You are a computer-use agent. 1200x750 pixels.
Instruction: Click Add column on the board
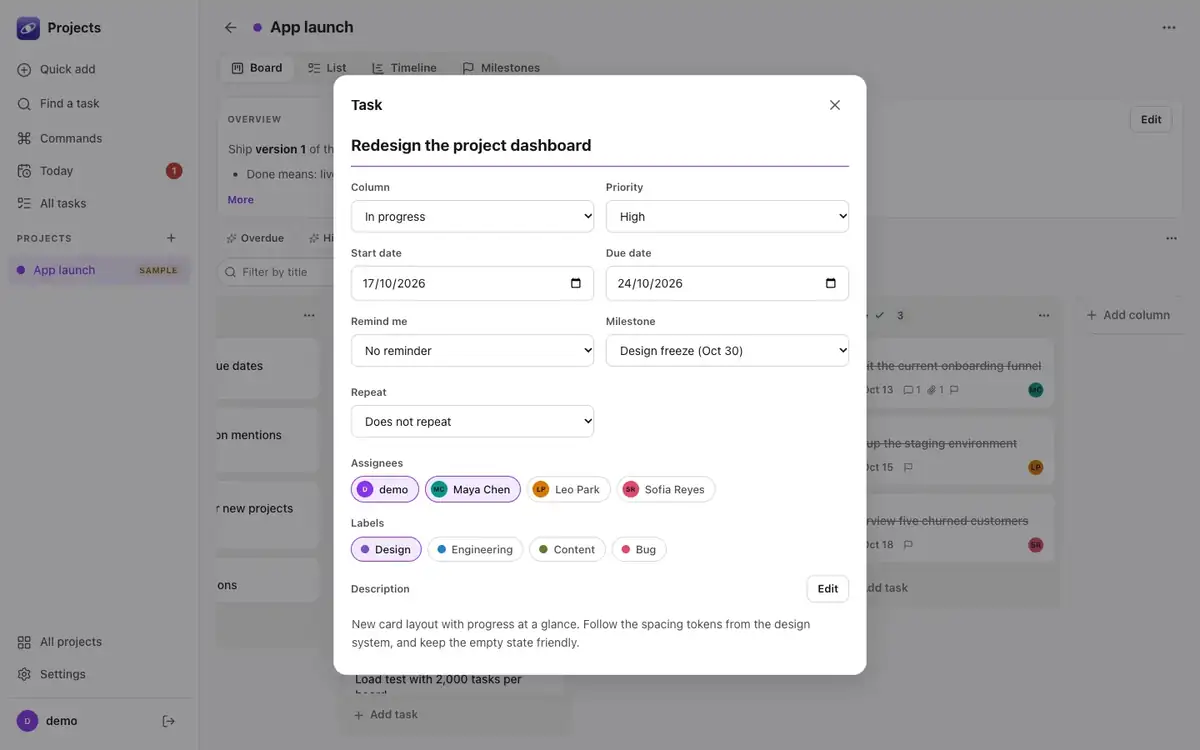click(x=1128, y=315)
